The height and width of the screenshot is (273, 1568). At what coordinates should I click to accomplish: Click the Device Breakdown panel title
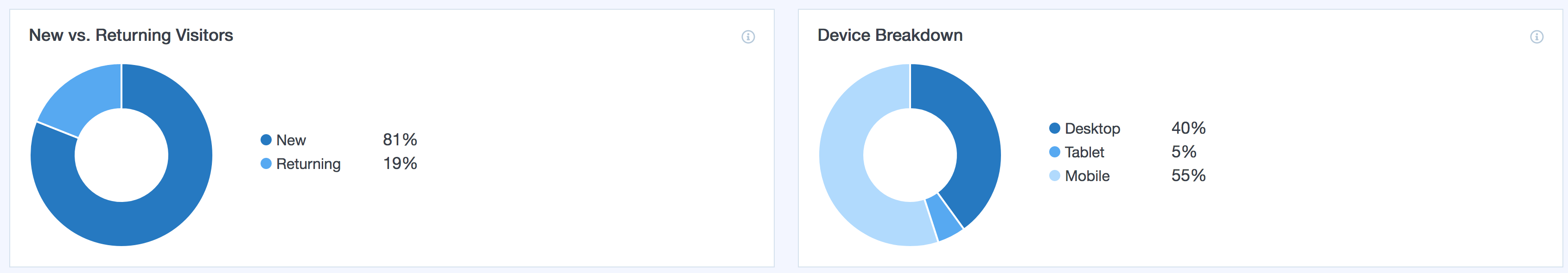point(890,35)
